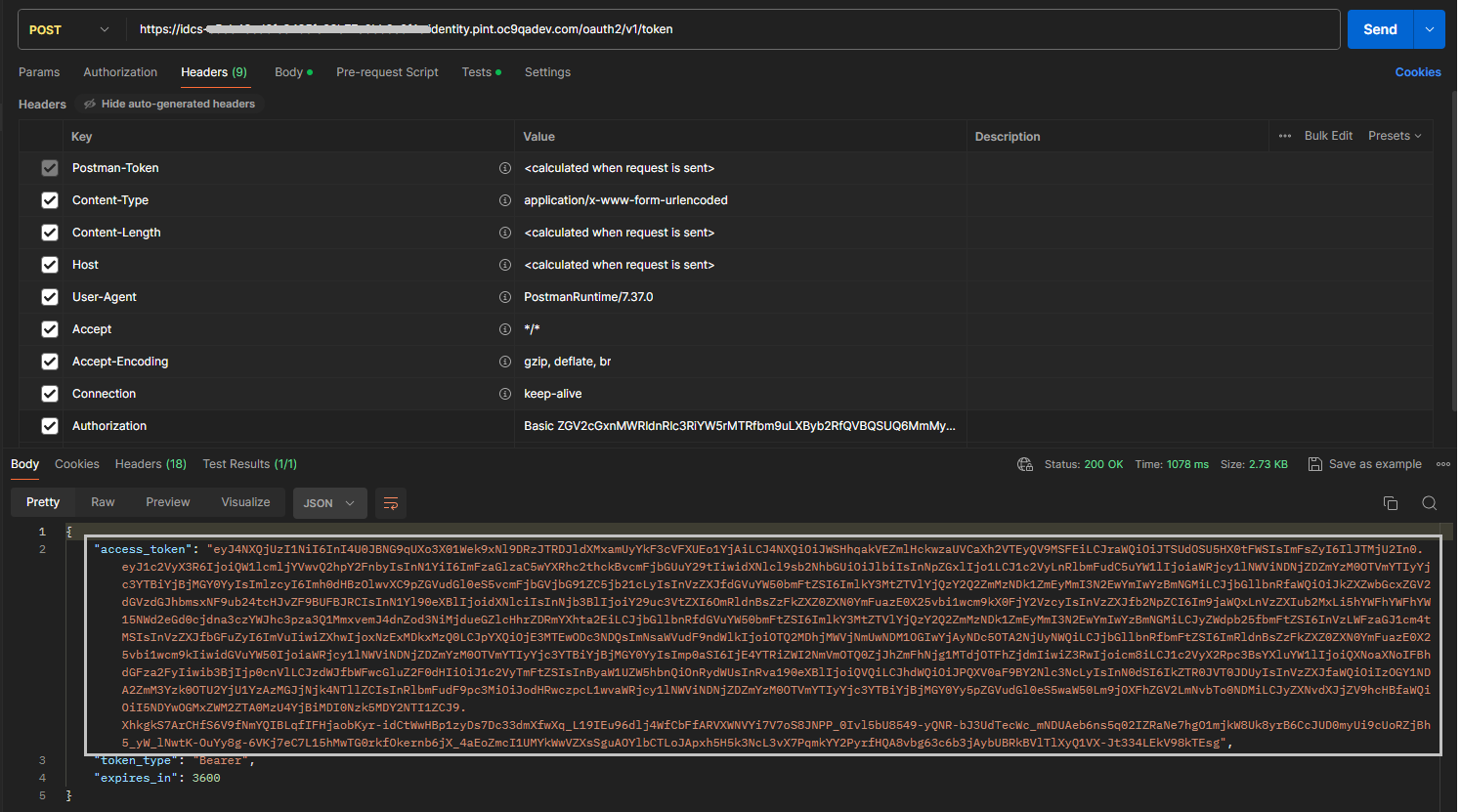This screenshot has height=812, width=1461.
Task: Uncheck the Content-Type header checkbox
Action: [x=50, y=200]
